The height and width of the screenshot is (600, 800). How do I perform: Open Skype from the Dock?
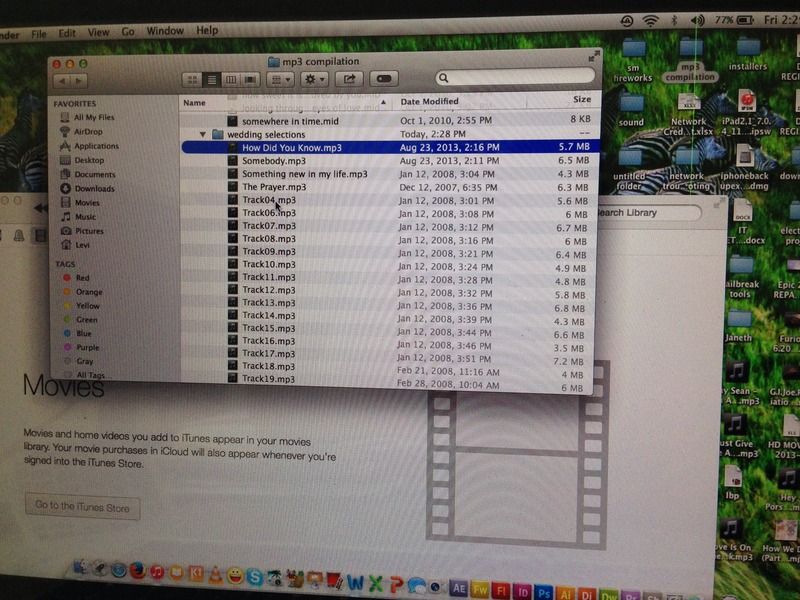pos(255,575)
